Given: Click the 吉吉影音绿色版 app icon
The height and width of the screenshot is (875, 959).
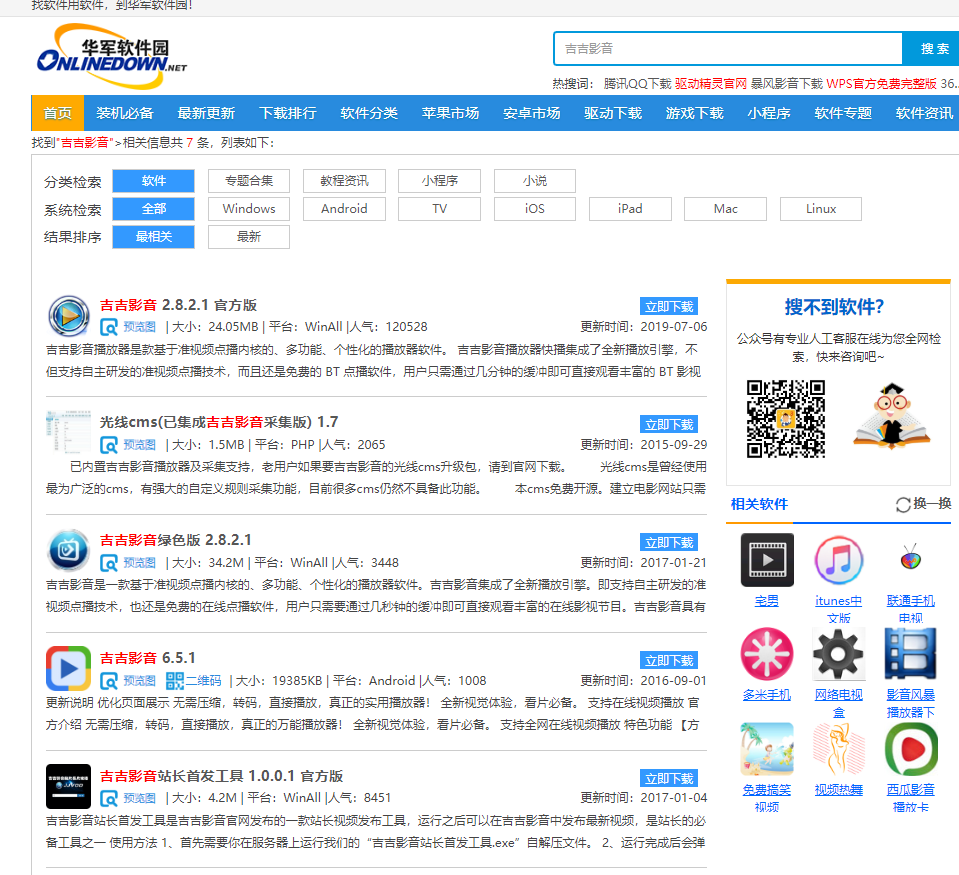Looking at the screenshot, I should coord(68,550).
